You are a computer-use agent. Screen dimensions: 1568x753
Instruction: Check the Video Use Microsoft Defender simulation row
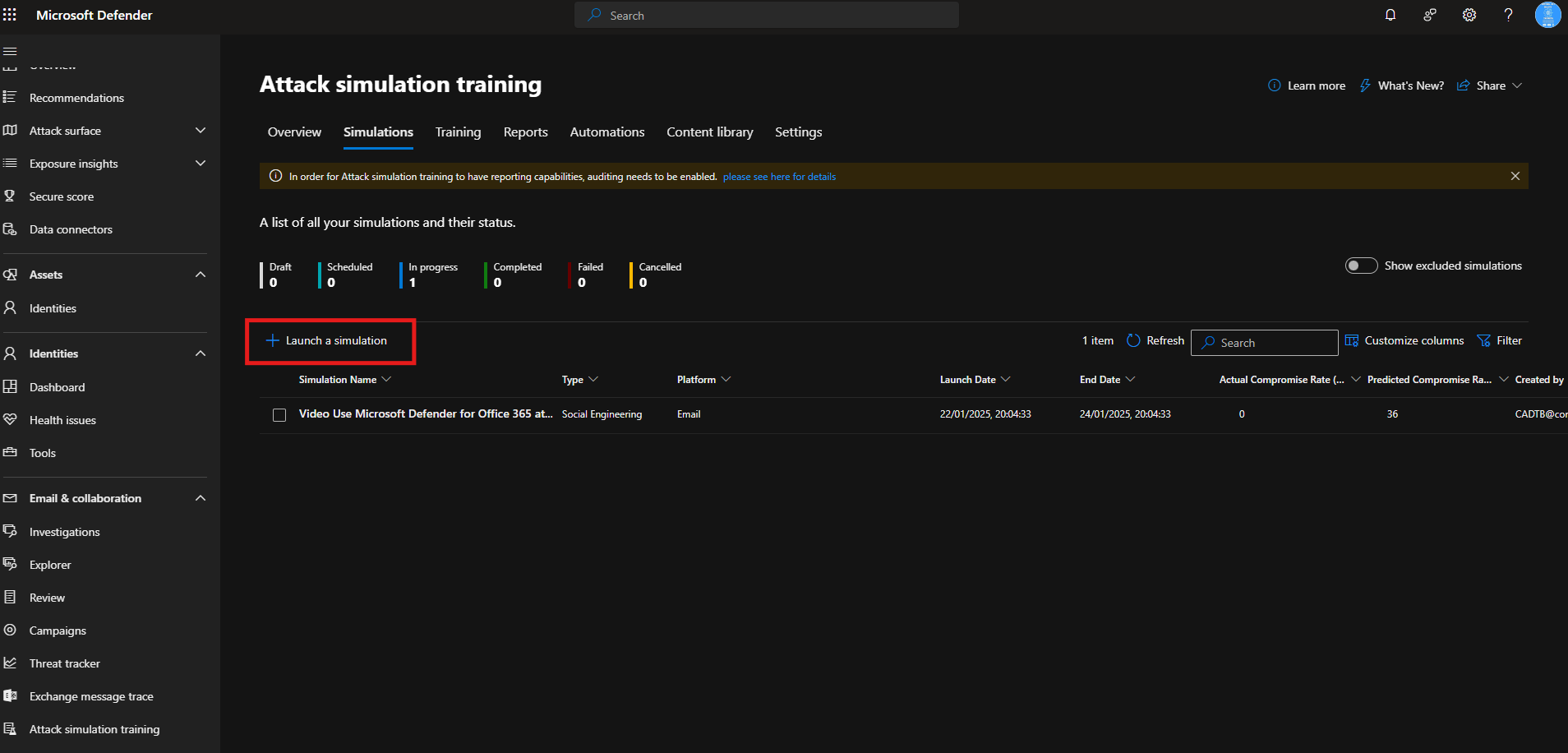pyautogui.click(x=279, y=415)
